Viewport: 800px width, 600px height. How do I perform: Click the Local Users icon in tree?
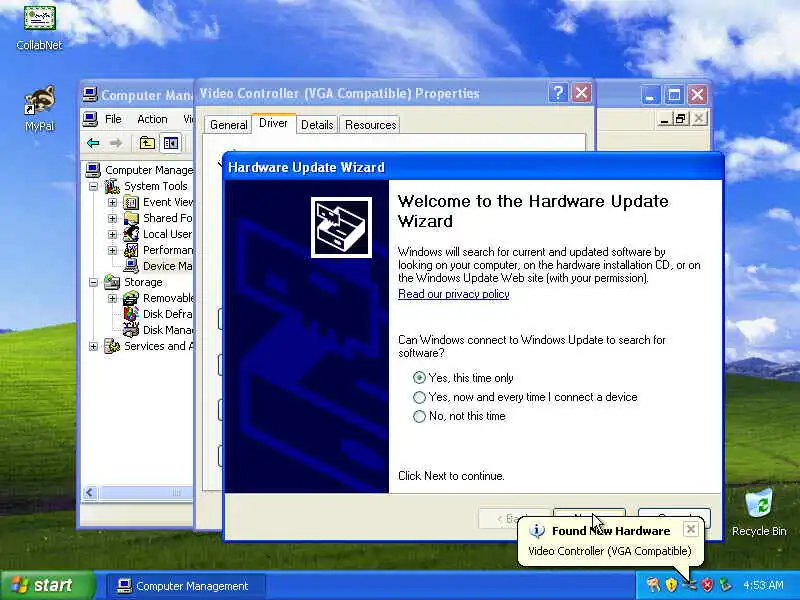(x=131, y=234)
